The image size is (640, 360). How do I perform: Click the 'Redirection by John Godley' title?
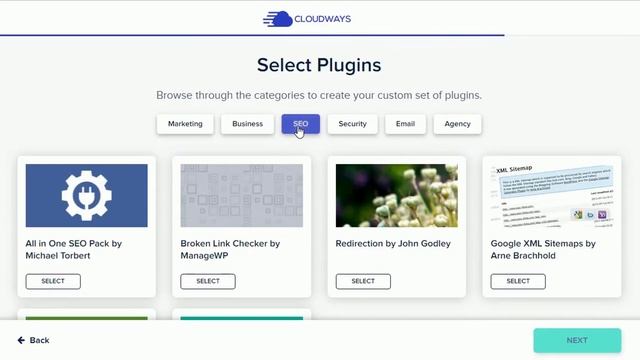(x=393, y=244)
